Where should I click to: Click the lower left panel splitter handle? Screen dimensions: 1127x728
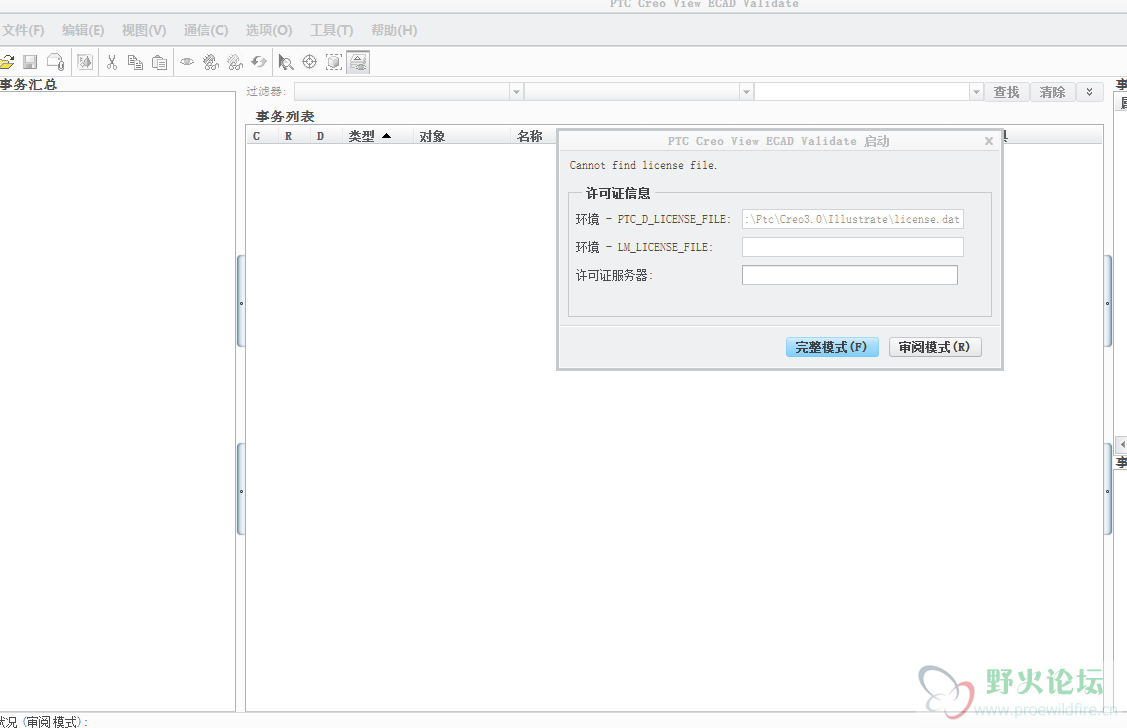click(241, 491)
